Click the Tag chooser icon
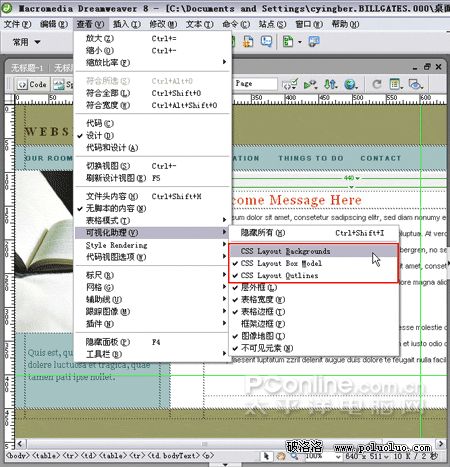This screenshot has height=467, width=450. click(x=314, y=42)
